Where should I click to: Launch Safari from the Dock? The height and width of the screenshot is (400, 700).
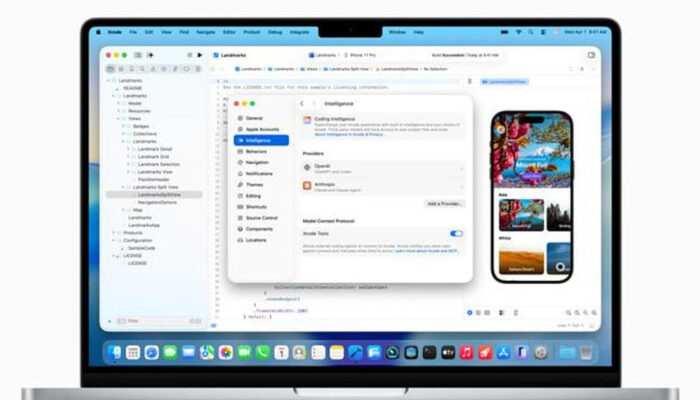[151, 352]
